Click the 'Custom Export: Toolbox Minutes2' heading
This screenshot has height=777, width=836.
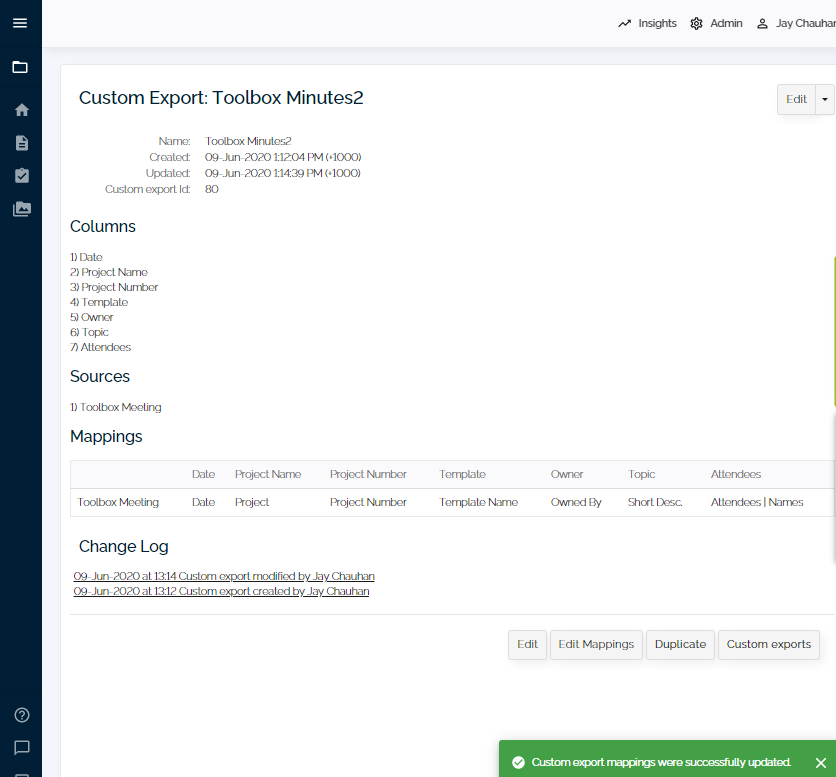pyautogui.click(x=221, y=98)
